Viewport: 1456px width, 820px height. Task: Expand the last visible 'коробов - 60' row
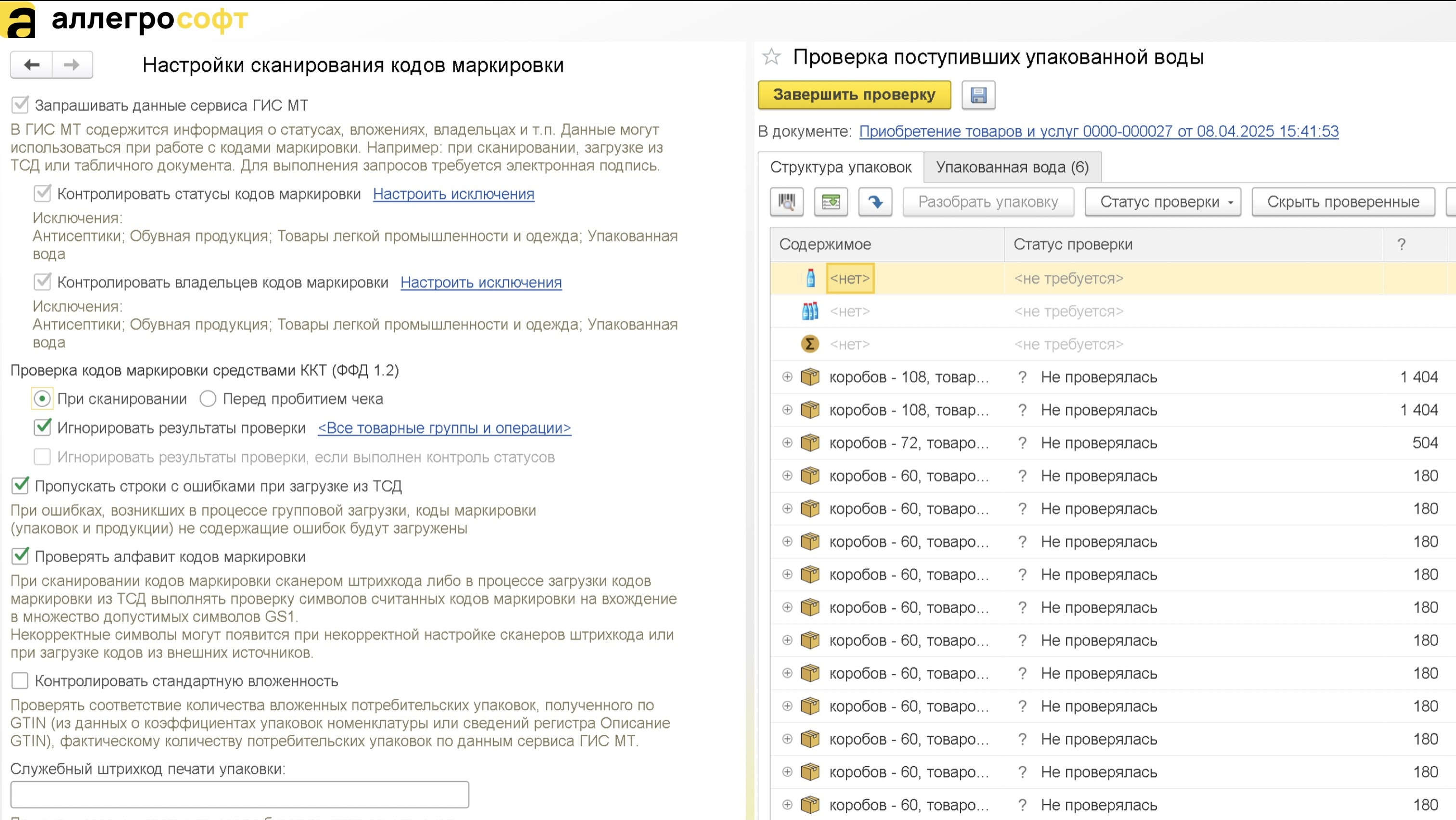(787, 805)
